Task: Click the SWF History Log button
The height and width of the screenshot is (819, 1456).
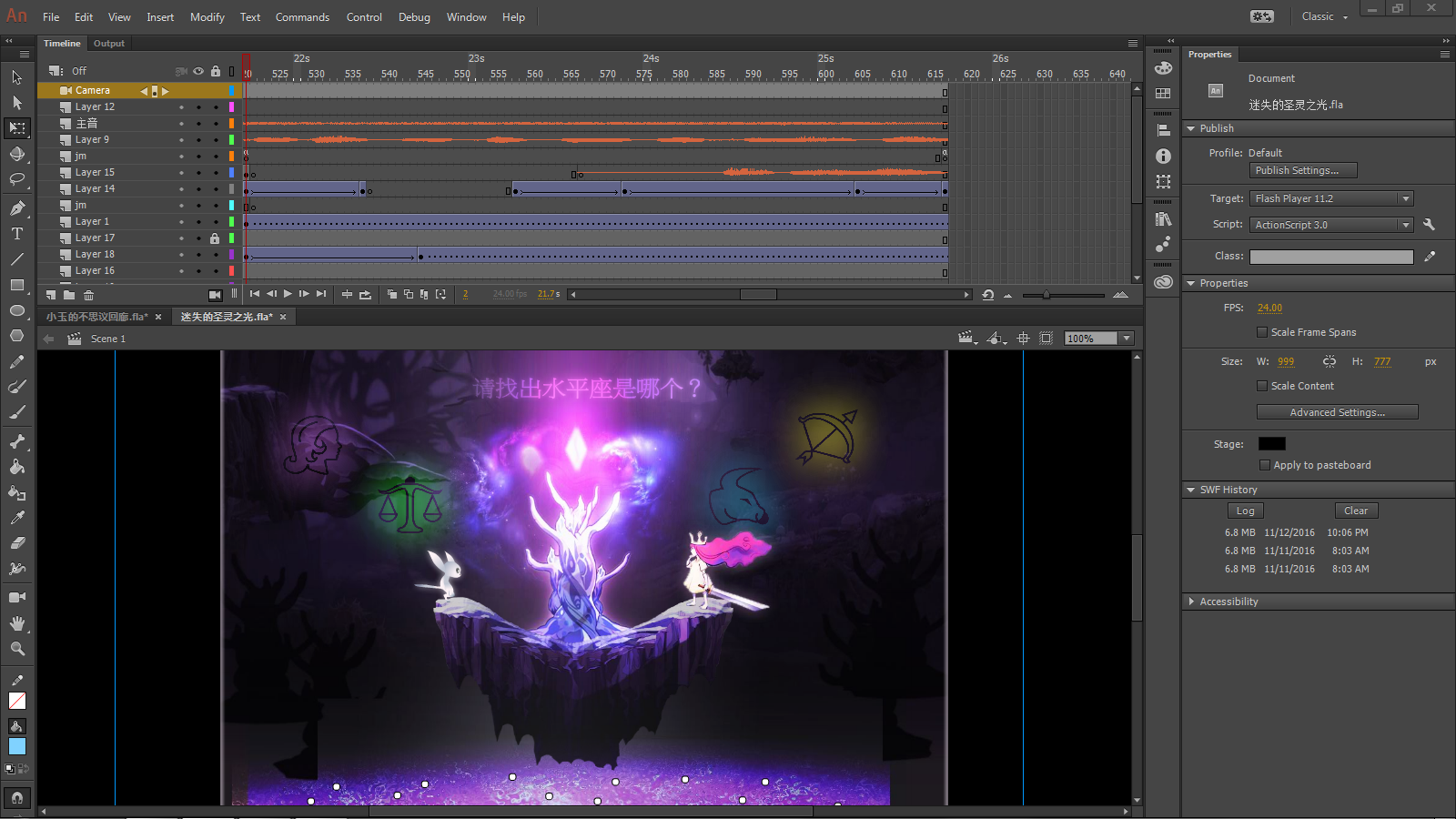Action: tap(1246, 511)
